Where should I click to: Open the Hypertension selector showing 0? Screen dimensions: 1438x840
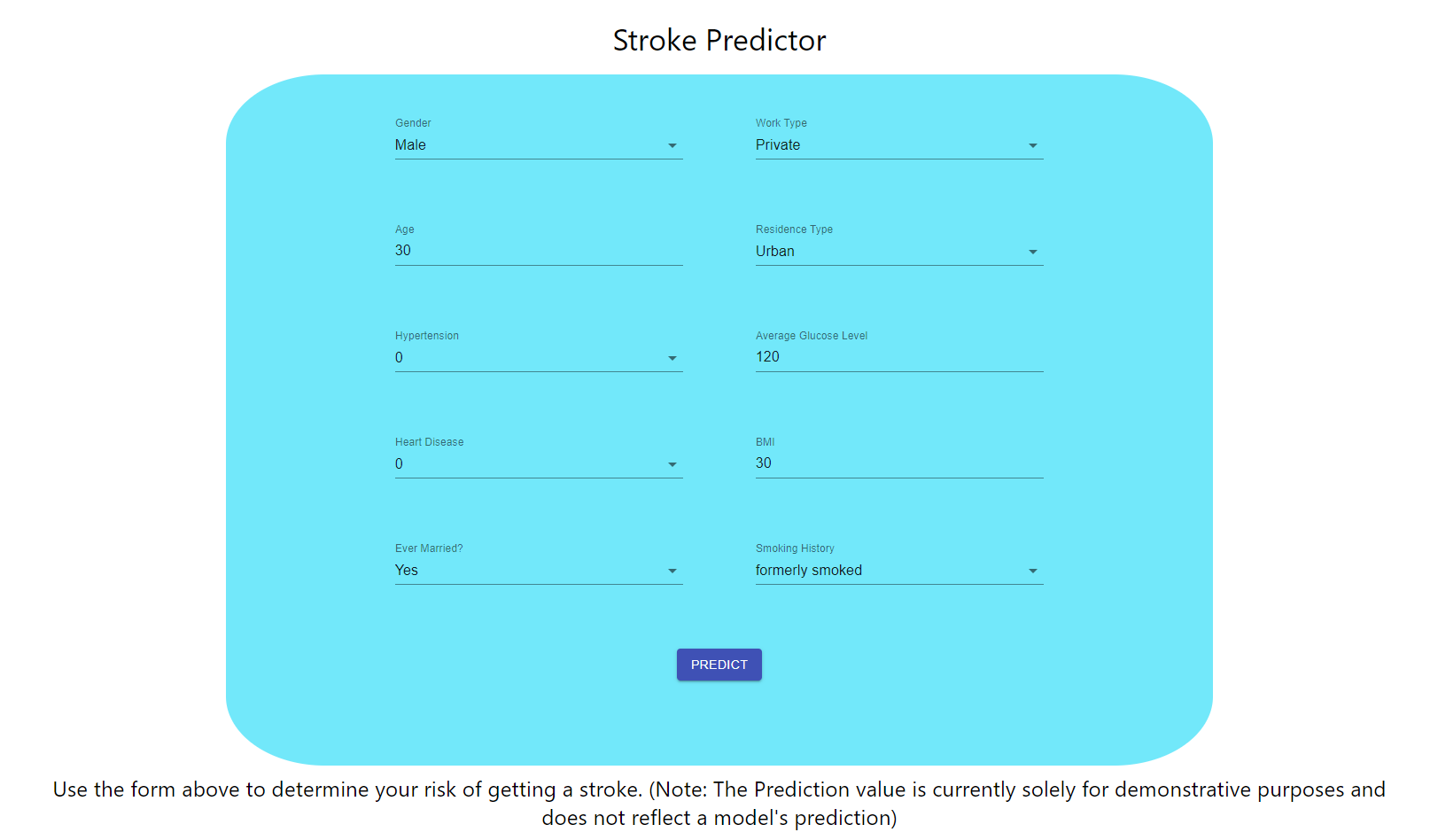tap(532, 358)
